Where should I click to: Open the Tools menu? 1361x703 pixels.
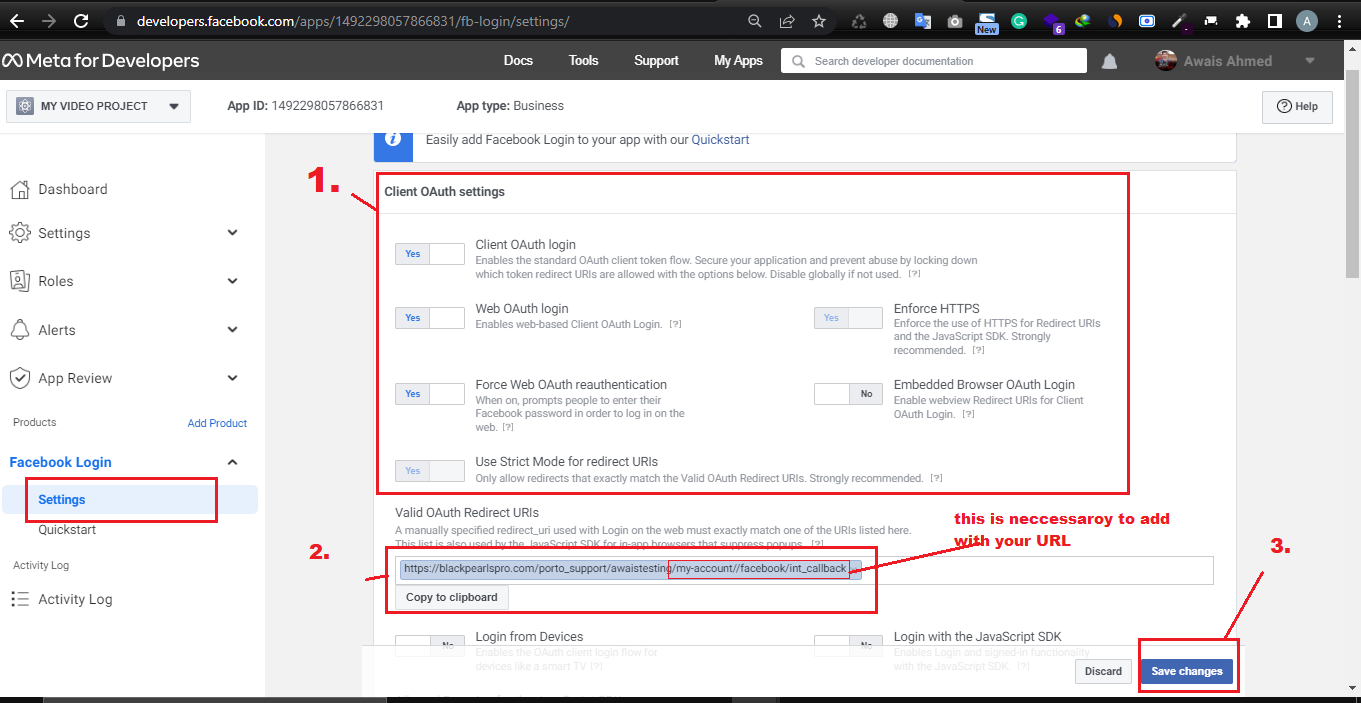[x=584, y=61]
